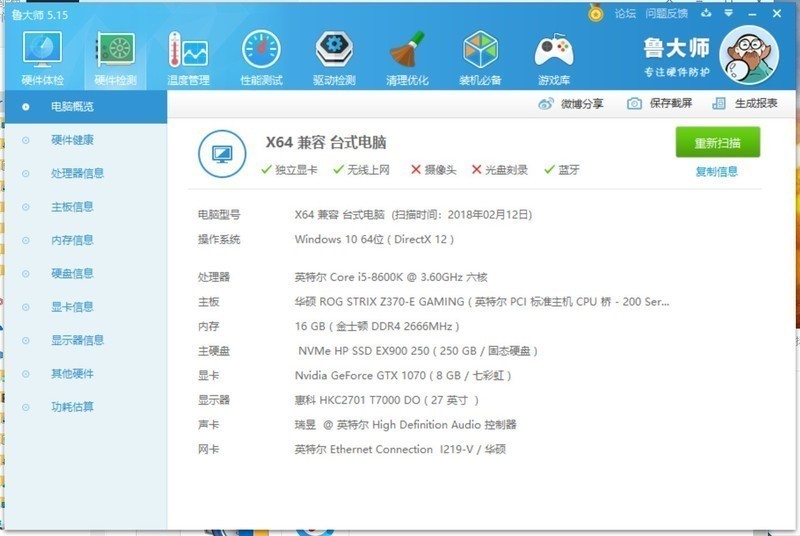
Task: Share via 微博分享
Action: (570, 104)
